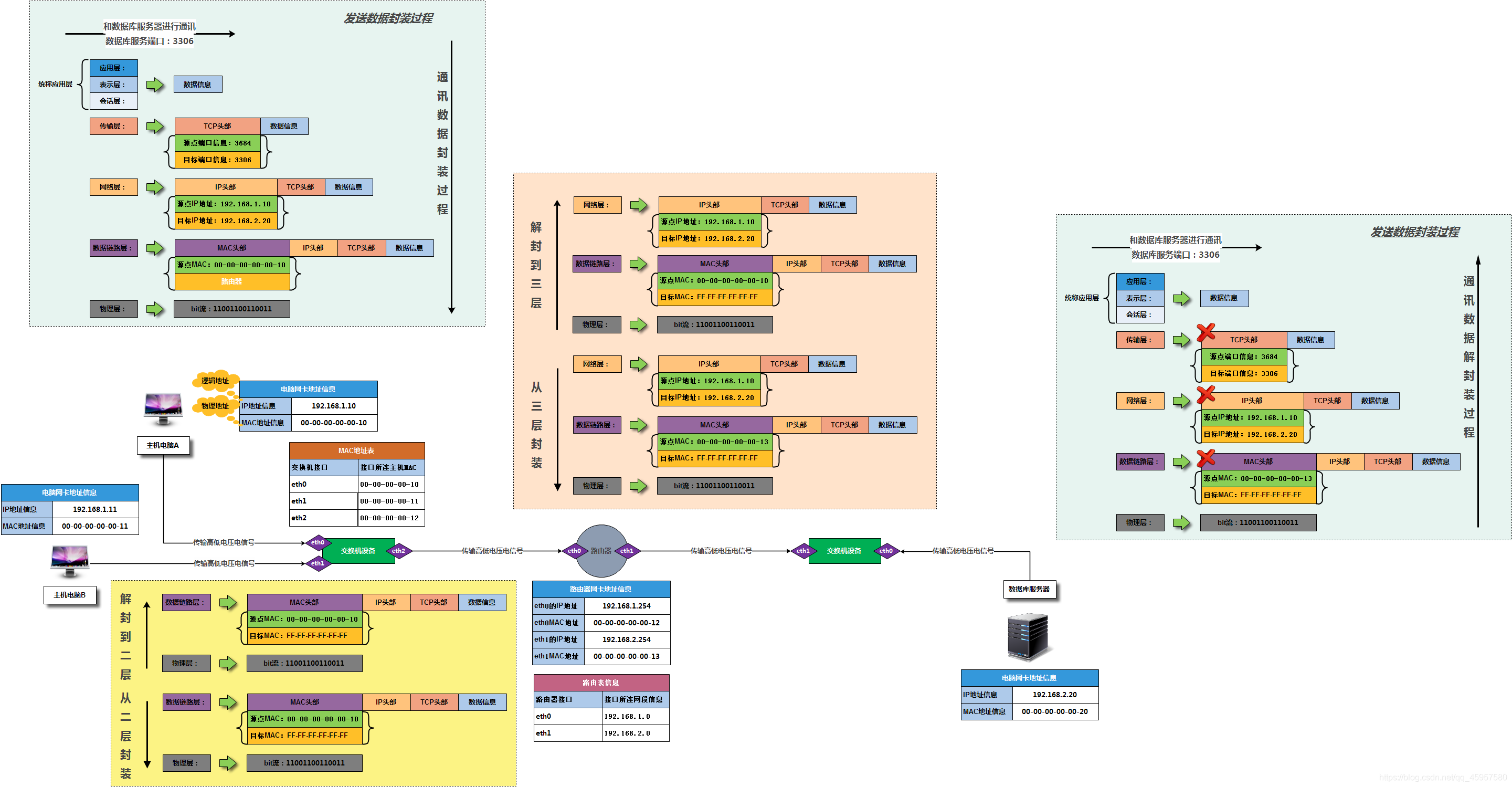Click green arrow beside 数据链路层 in 解封到二层 section
This screenshot has height=787, width=1512.
[x=228, y=603]
